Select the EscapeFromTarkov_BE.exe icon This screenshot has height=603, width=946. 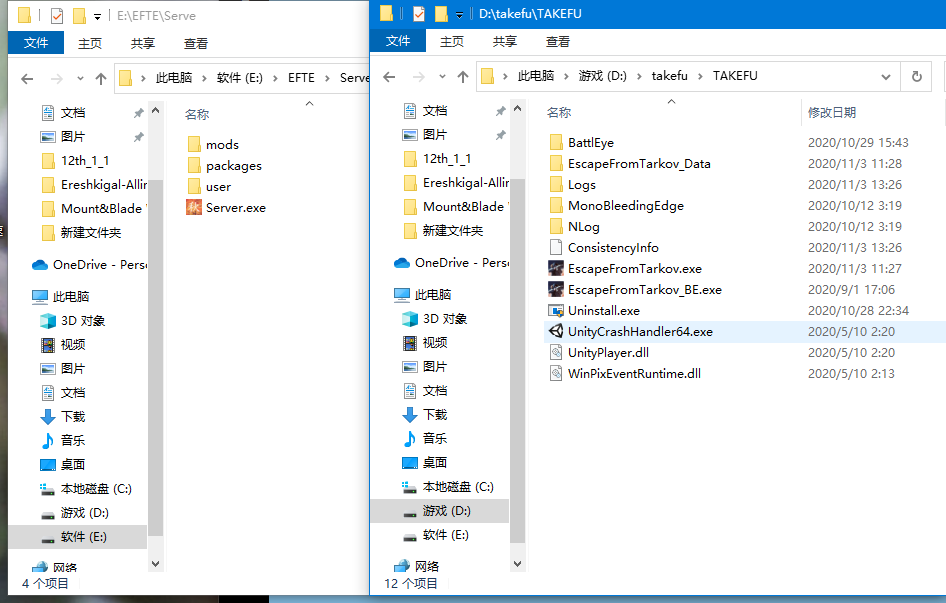(556, 290)
